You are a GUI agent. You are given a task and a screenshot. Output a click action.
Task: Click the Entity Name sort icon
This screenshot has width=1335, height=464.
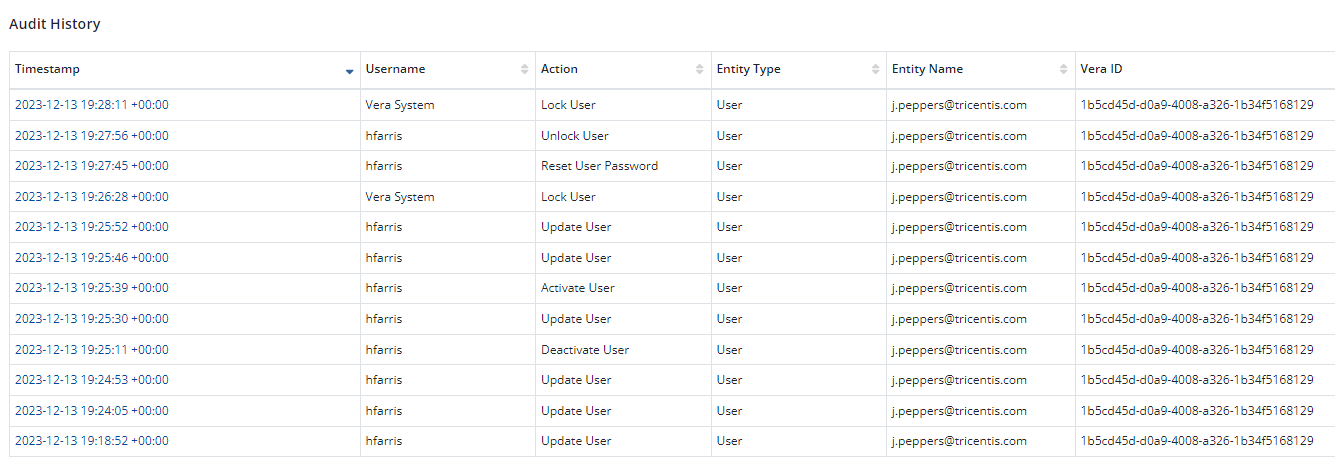coord(1063,70)
